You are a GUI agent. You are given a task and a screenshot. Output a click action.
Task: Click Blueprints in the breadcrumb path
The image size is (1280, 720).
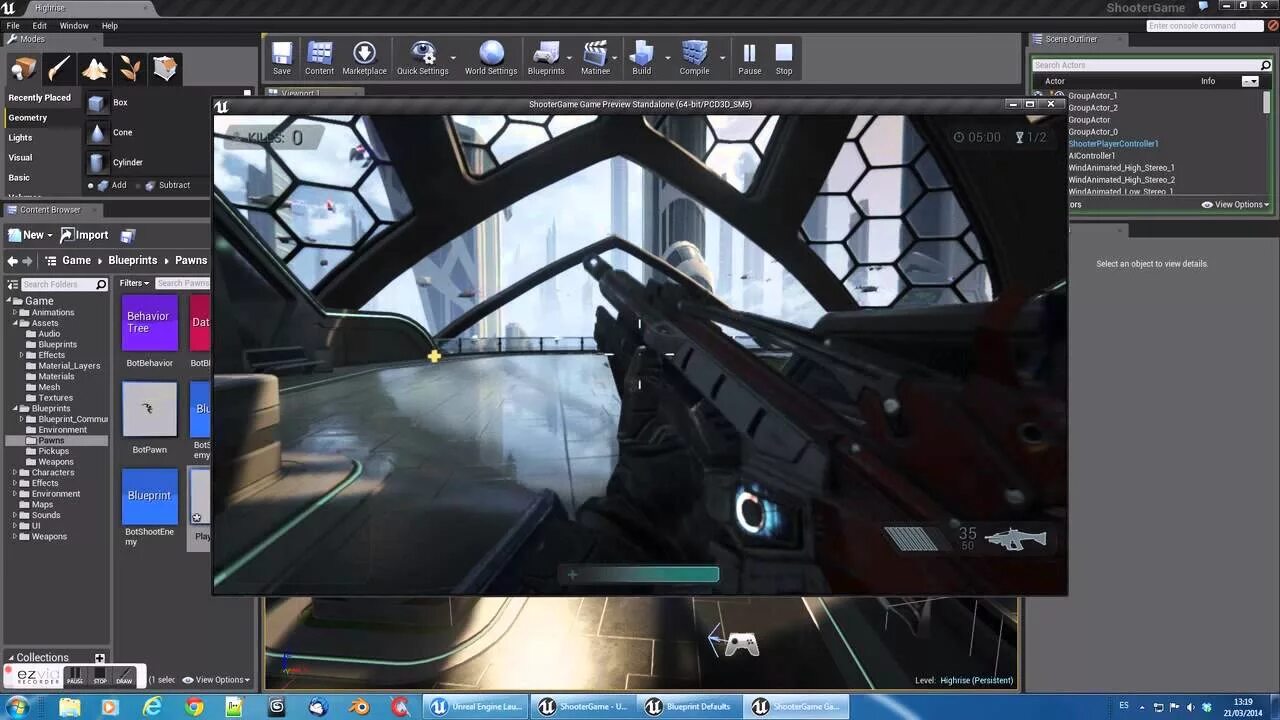(x=133, y=260)
